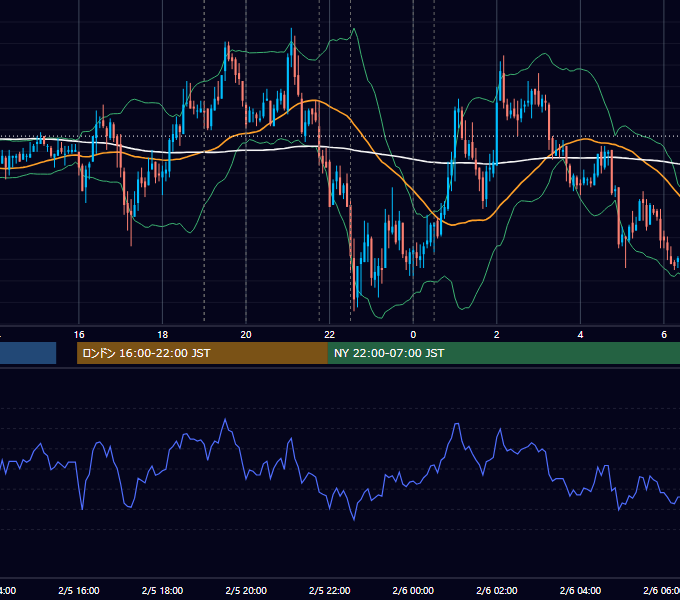Select the 0 hour label on the upper axis
680x600 pixels.
tap(413, 335)
